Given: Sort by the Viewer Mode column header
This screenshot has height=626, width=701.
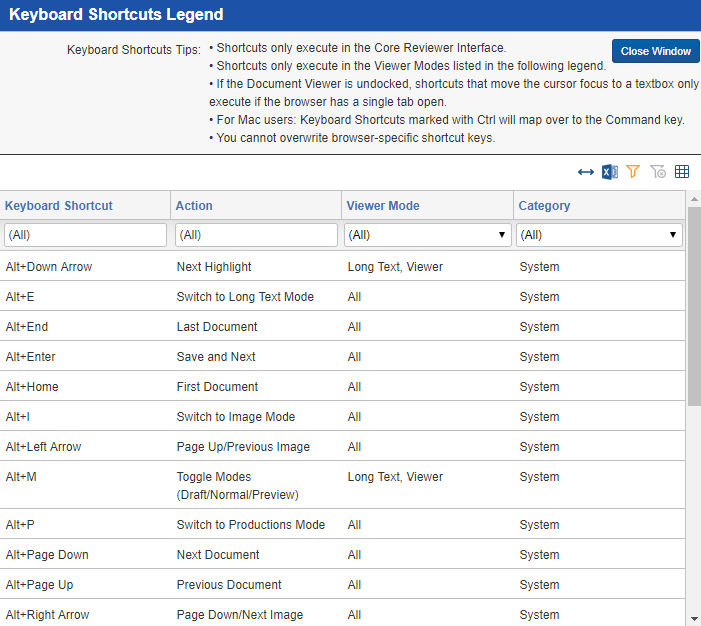Looking at the screenshot, I should pos(383,206).
